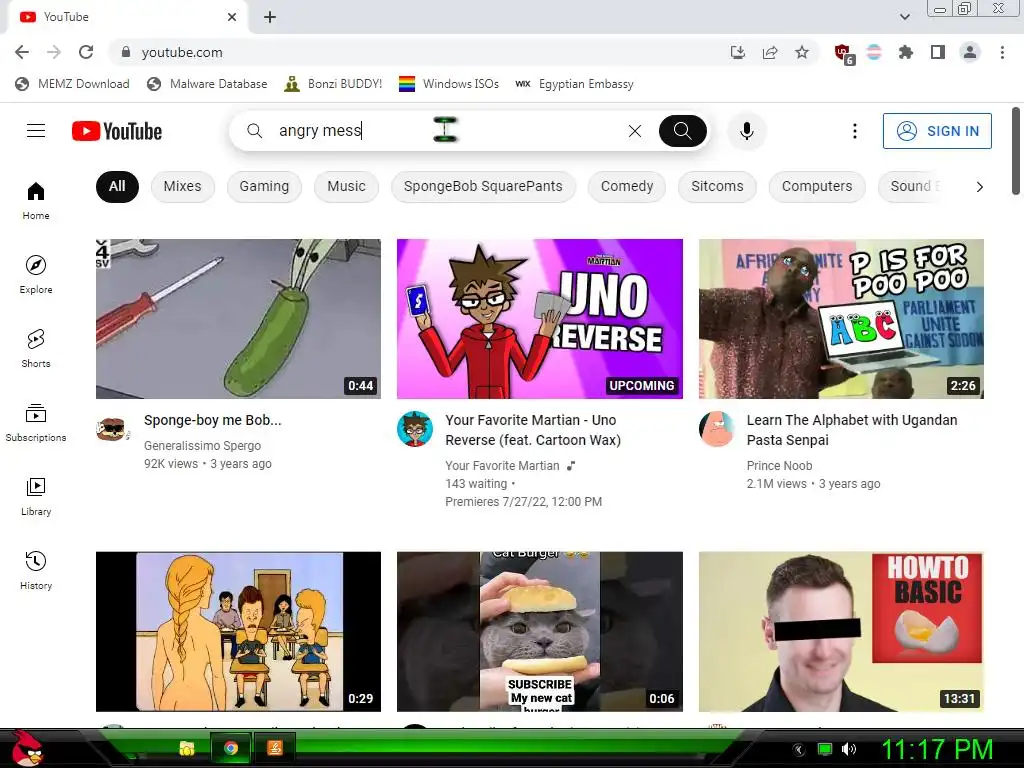Click the Angry Birds start button
The width and height of the screenshot is (1024, 768).
26,749
